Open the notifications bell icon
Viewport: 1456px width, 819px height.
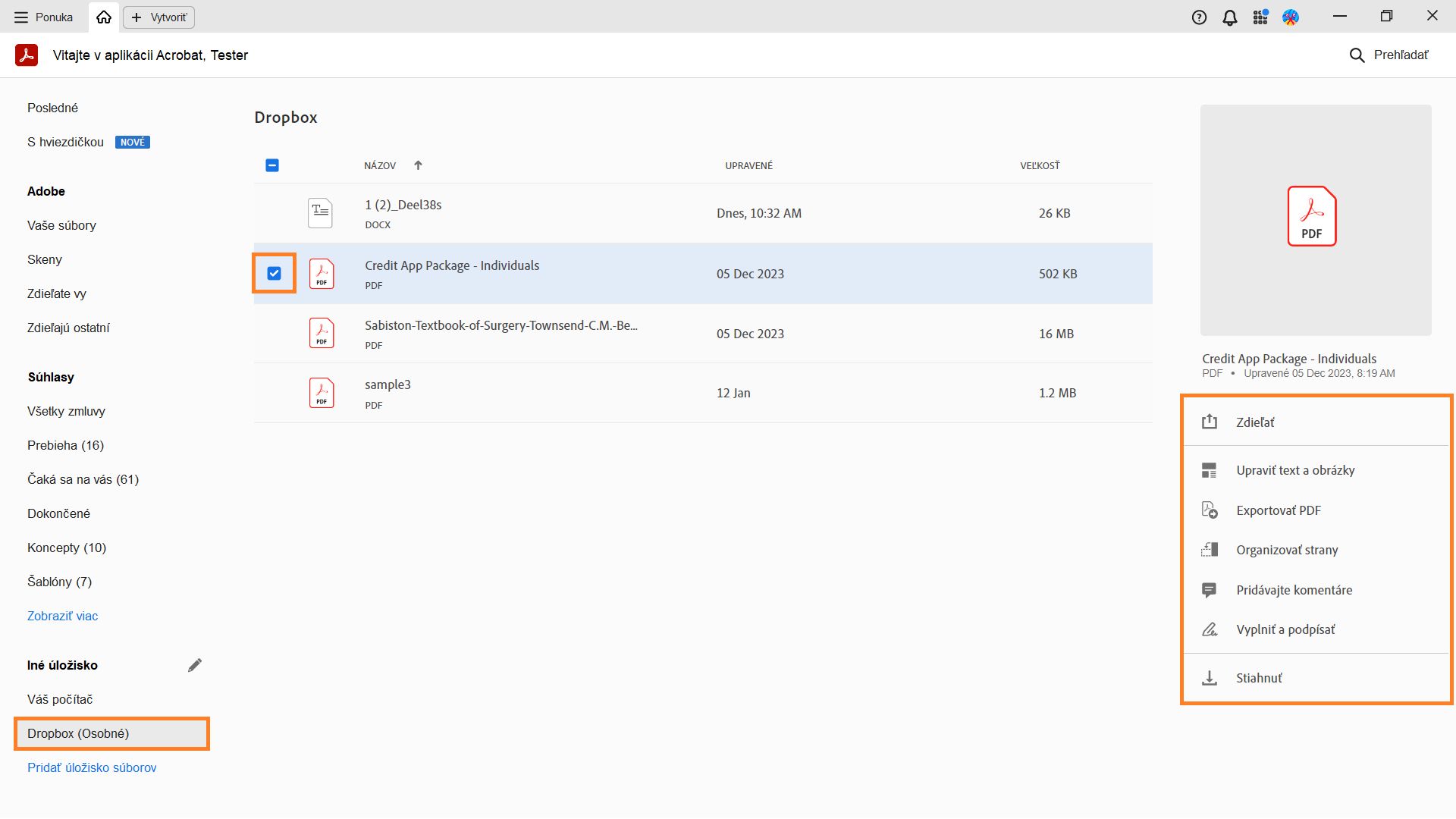(1230, 17)
